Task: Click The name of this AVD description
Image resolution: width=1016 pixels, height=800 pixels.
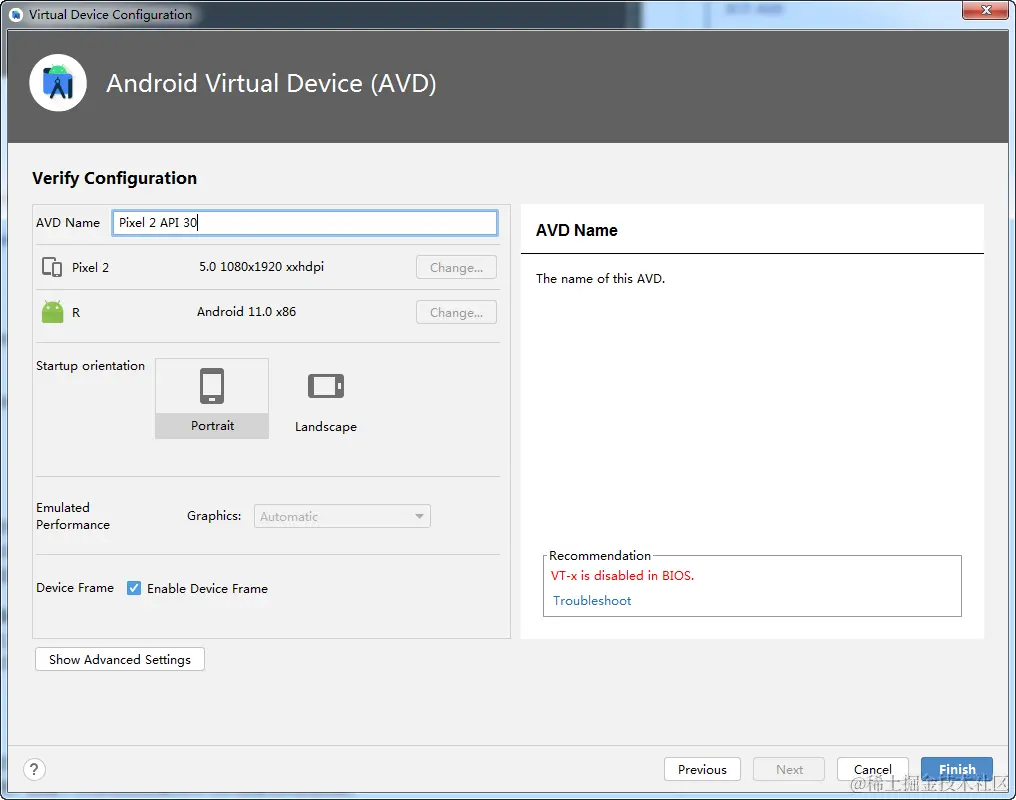Action: tap(600, 279)
